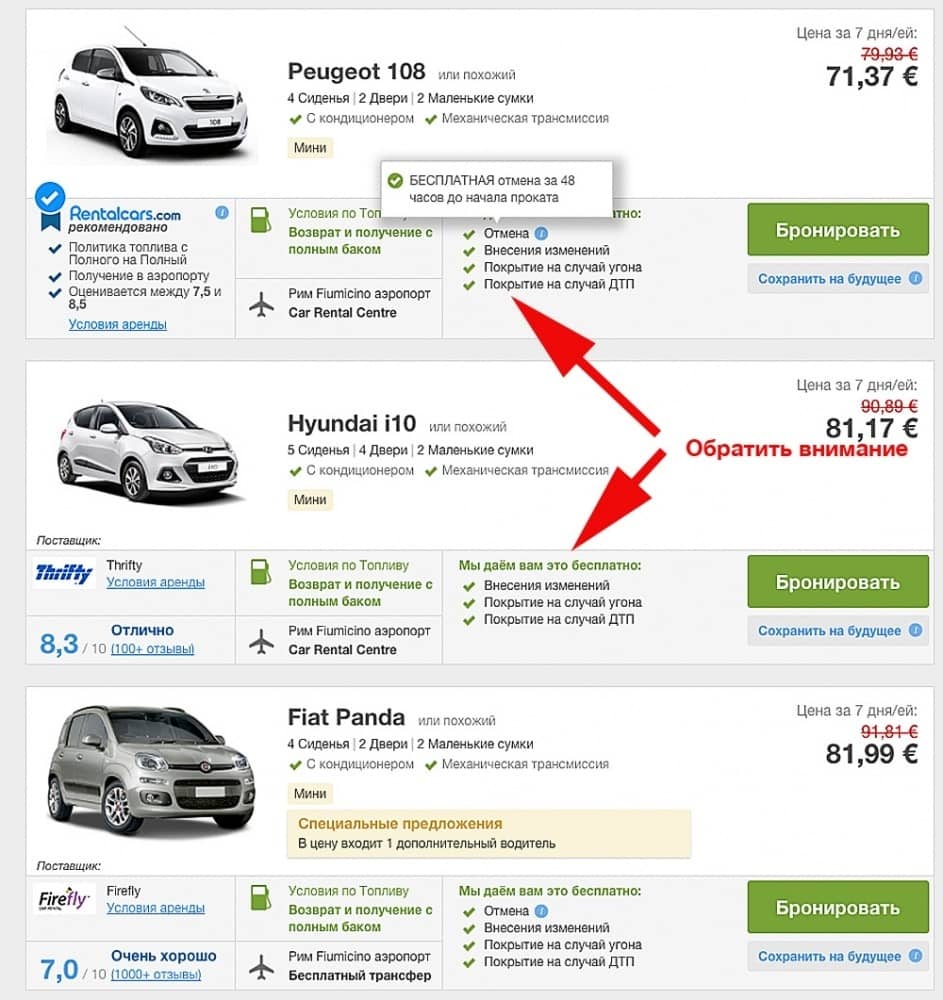Book the Fiat Panda with Бронировать
The height and width of the screenshot is (1000, 943).
(838, 907)
